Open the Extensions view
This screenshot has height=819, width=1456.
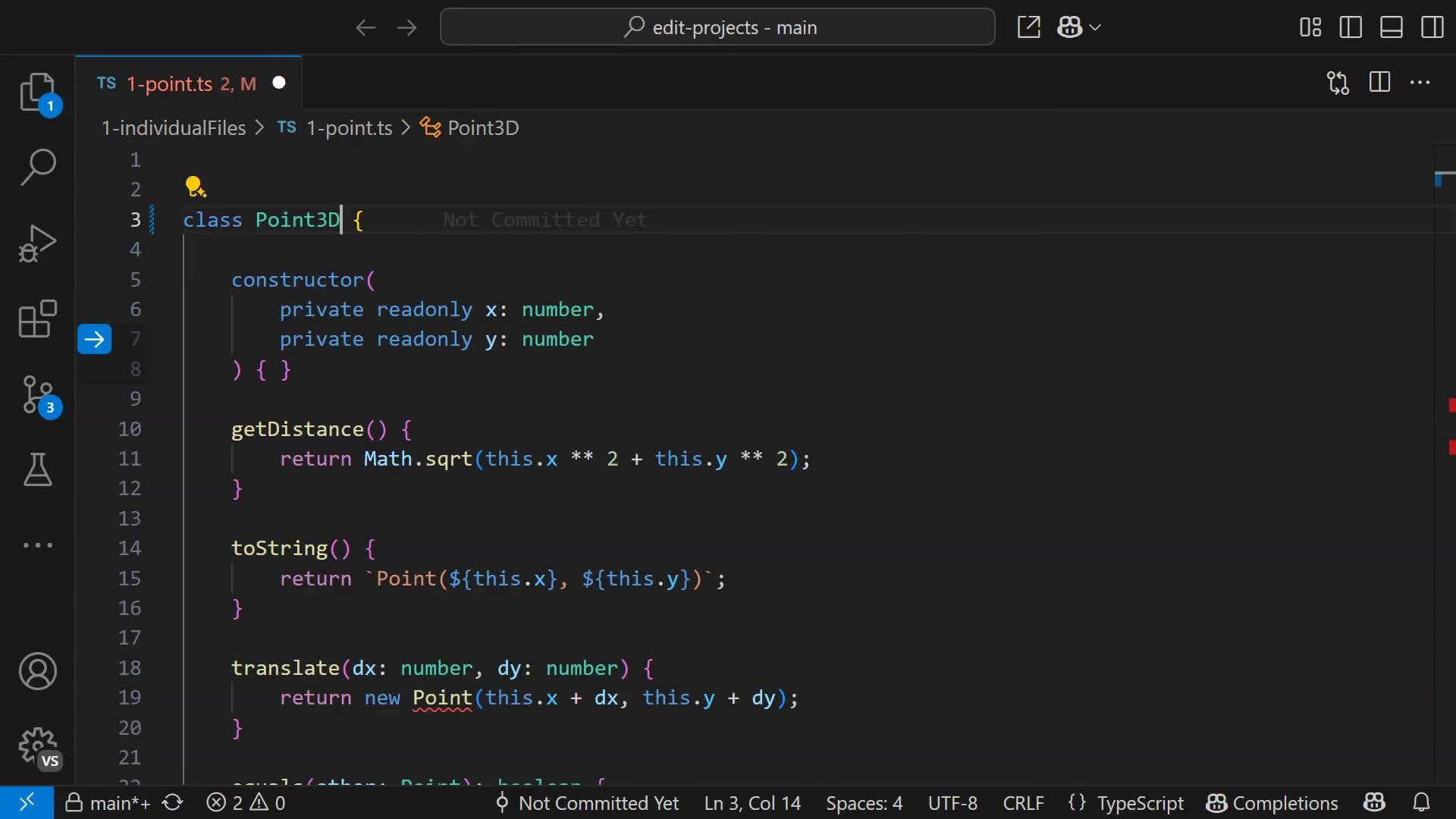(37, 318)
